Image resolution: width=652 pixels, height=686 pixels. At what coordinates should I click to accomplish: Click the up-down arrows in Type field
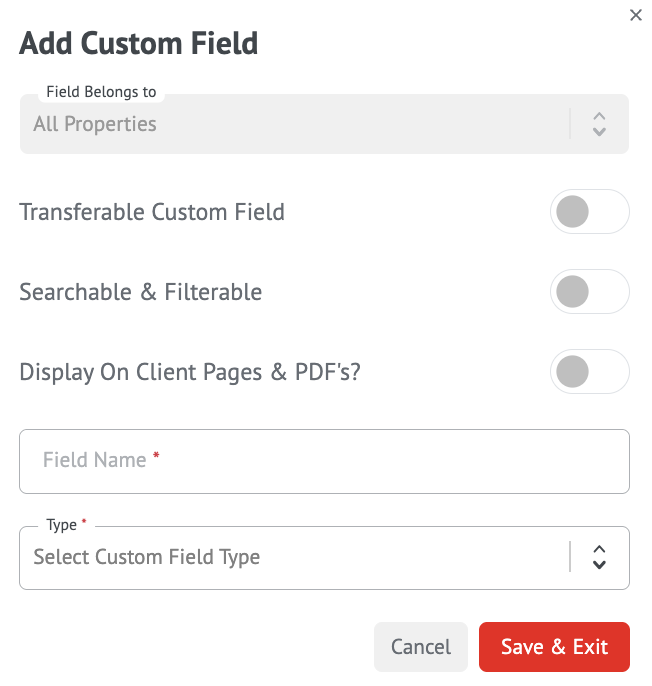click(599, 557)
